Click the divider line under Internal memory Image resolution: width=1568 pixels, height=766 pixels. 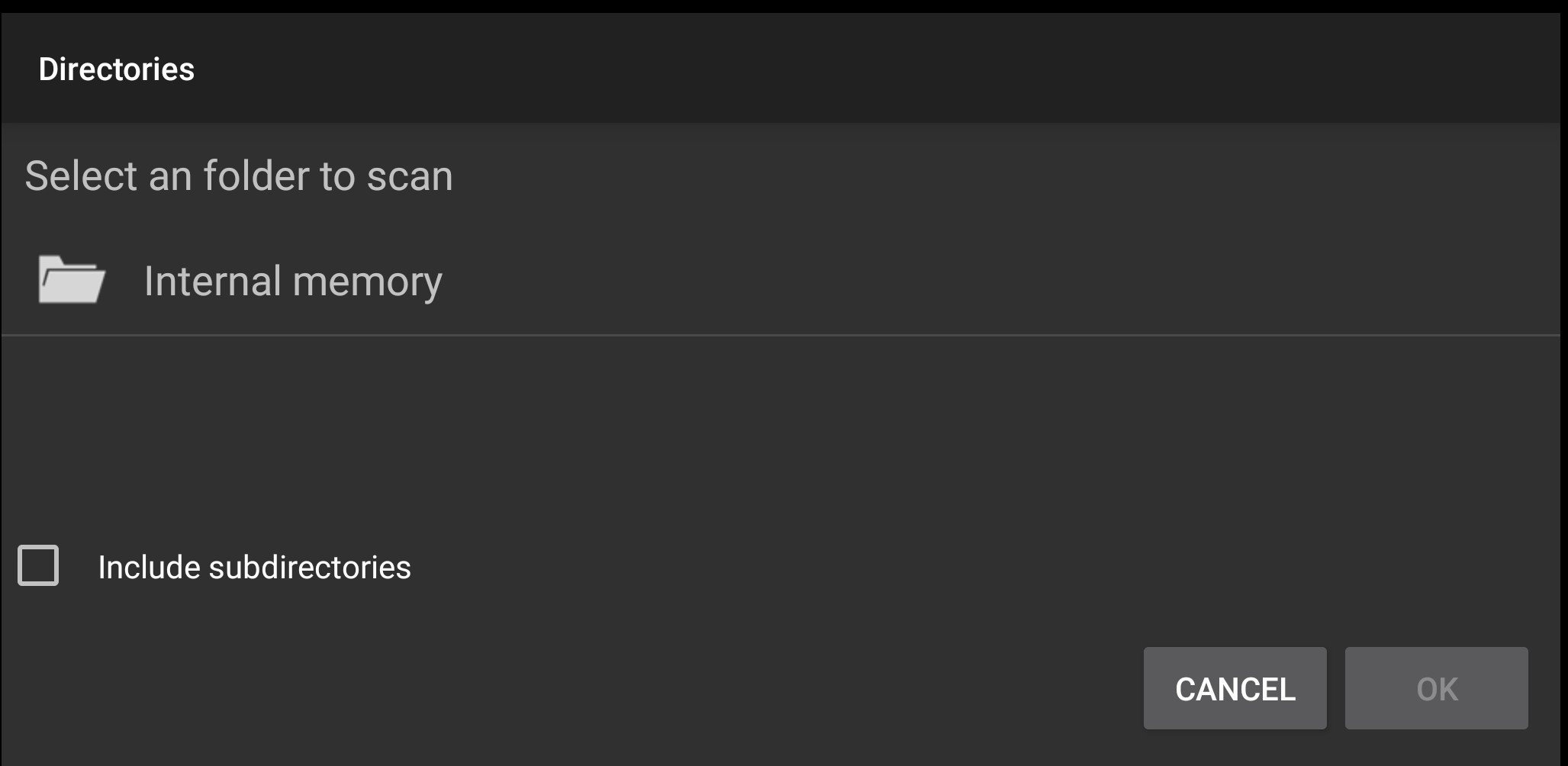[781, 335]
